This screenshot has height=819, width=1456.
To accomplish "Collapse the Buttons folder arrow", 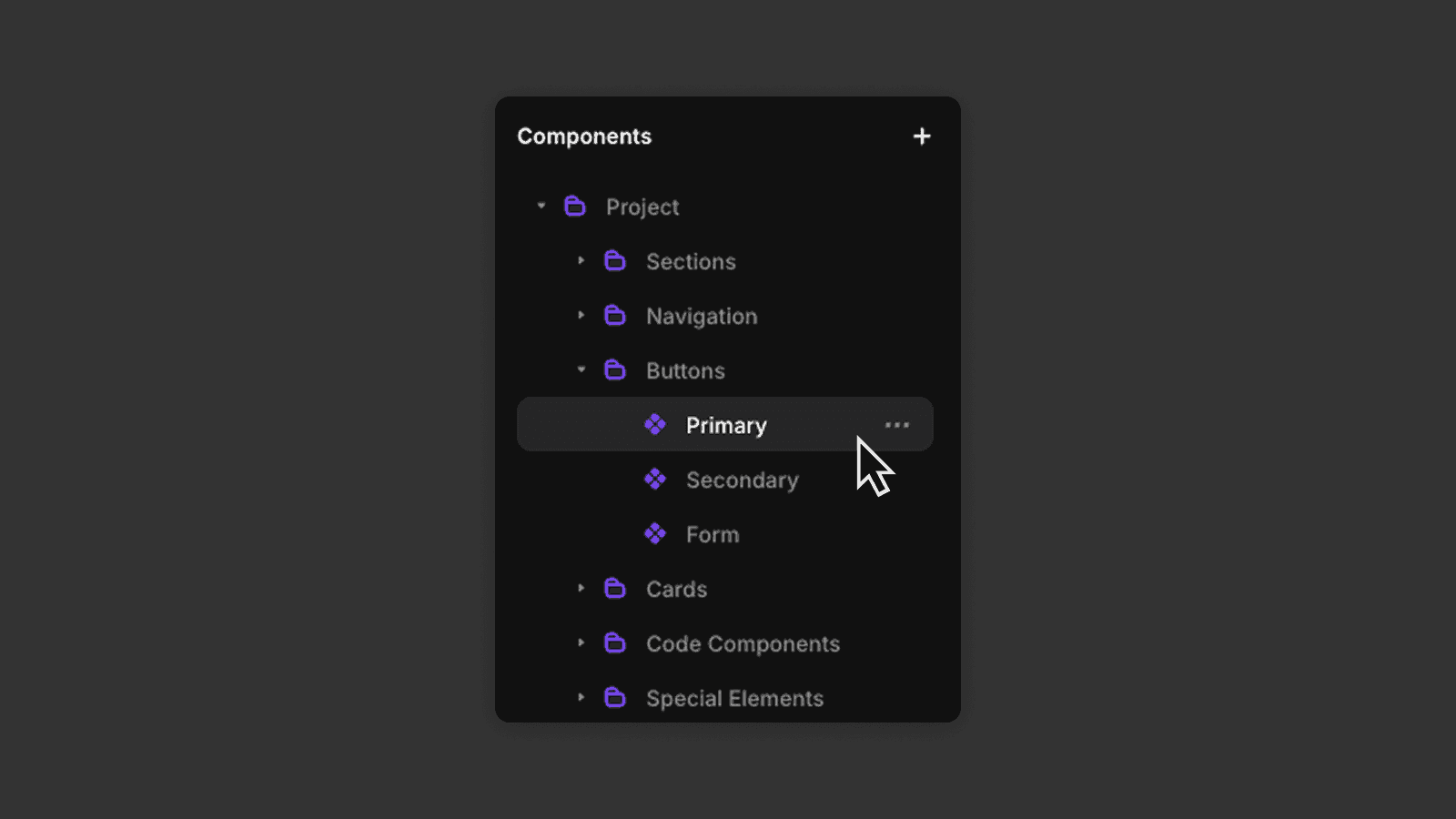I will pyautogui.click(x=581, y=369).
